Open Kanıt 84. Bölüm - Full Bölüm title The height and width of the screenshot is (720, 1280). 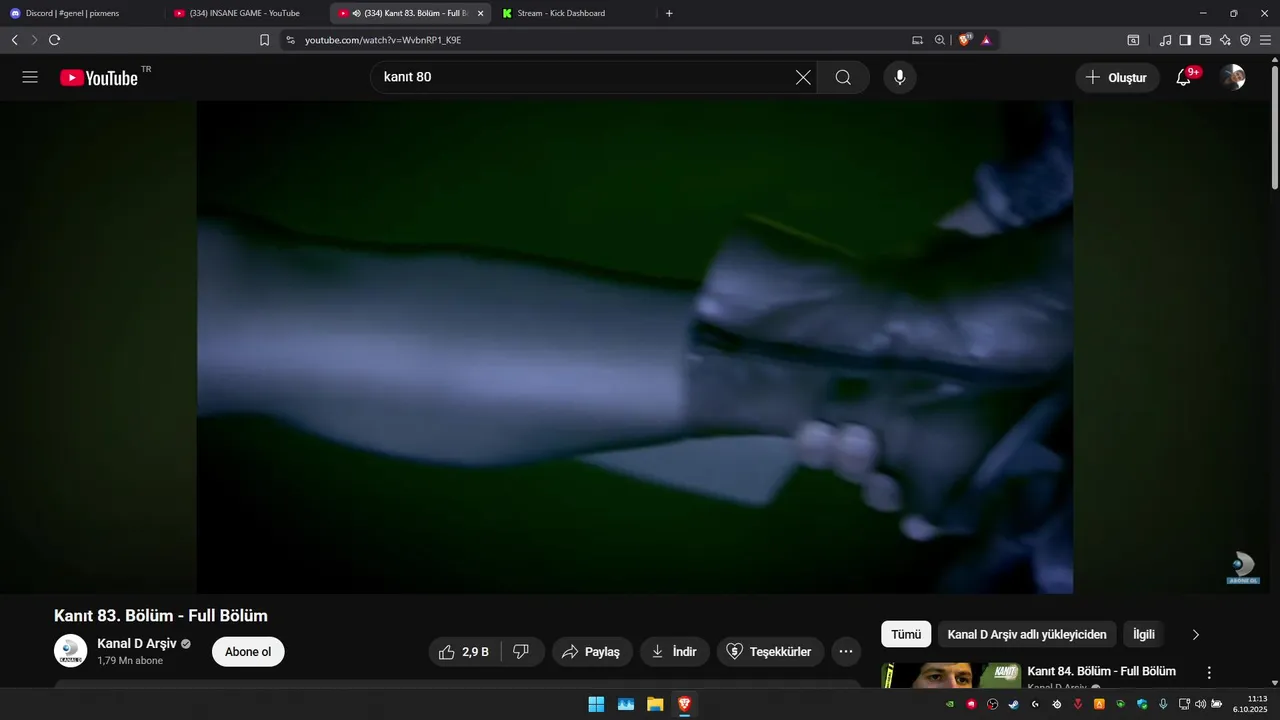coord(1101,671)
